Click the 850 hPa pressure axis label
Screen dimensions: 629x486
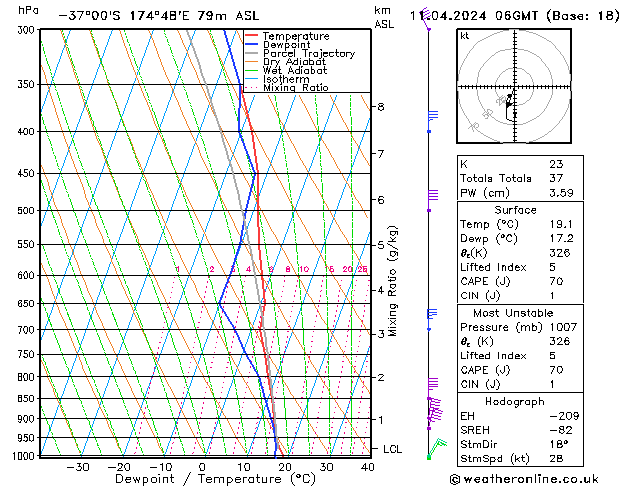click(x=28, y=399)
